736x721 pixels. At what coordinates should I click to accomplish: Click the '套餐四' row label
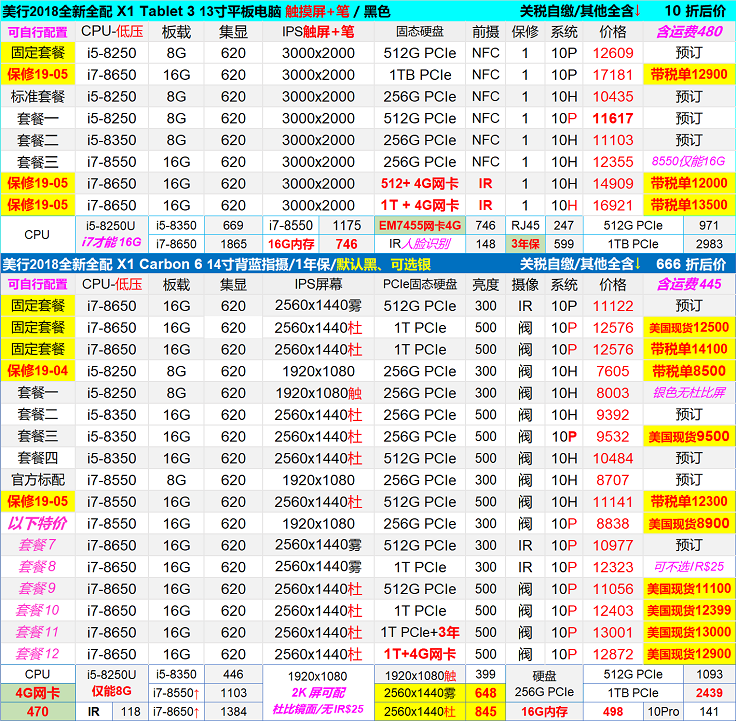(x=38, y=458)
